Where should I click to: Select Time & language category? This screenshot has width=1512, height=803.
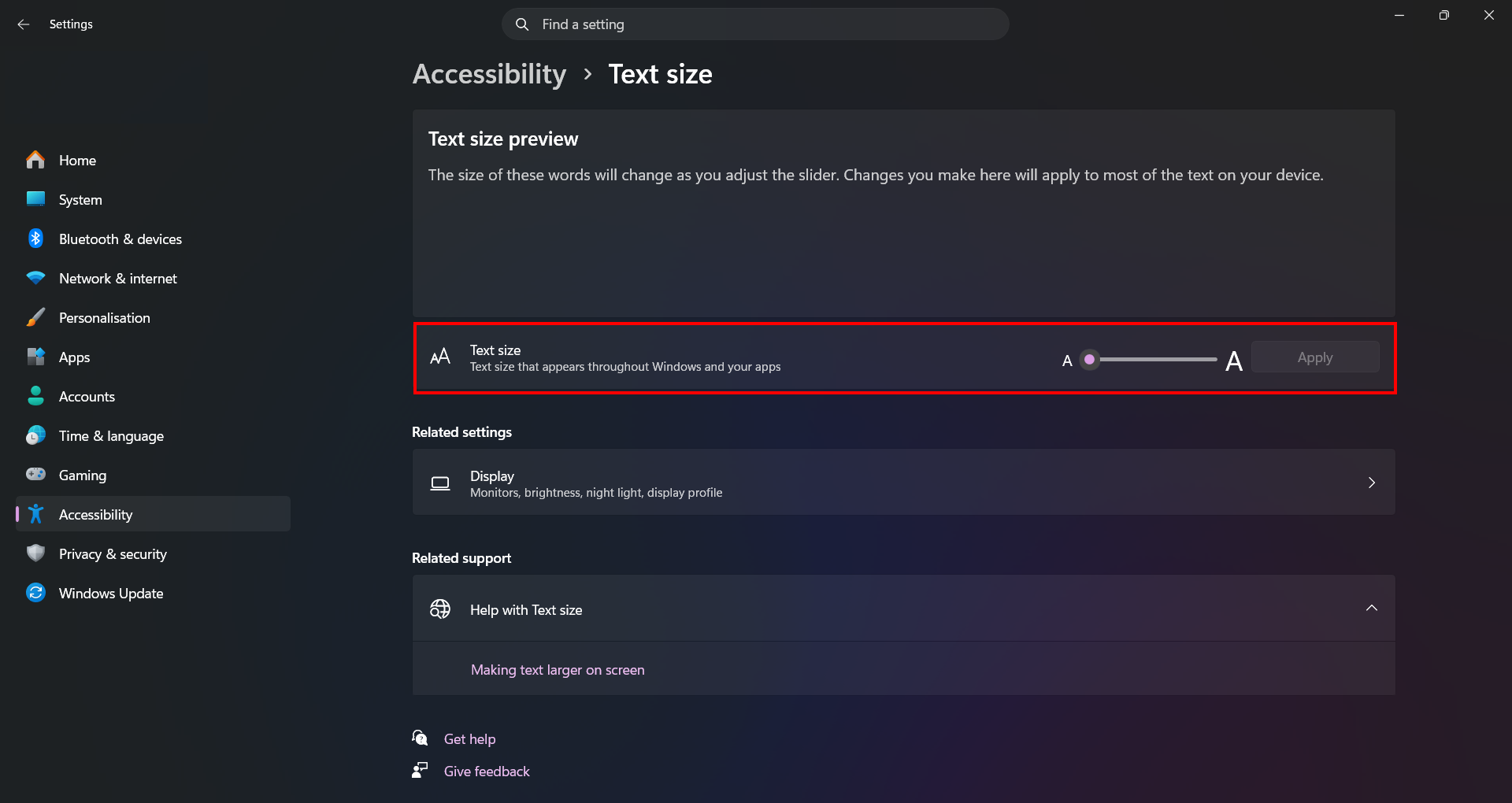(x=153, y=435)
